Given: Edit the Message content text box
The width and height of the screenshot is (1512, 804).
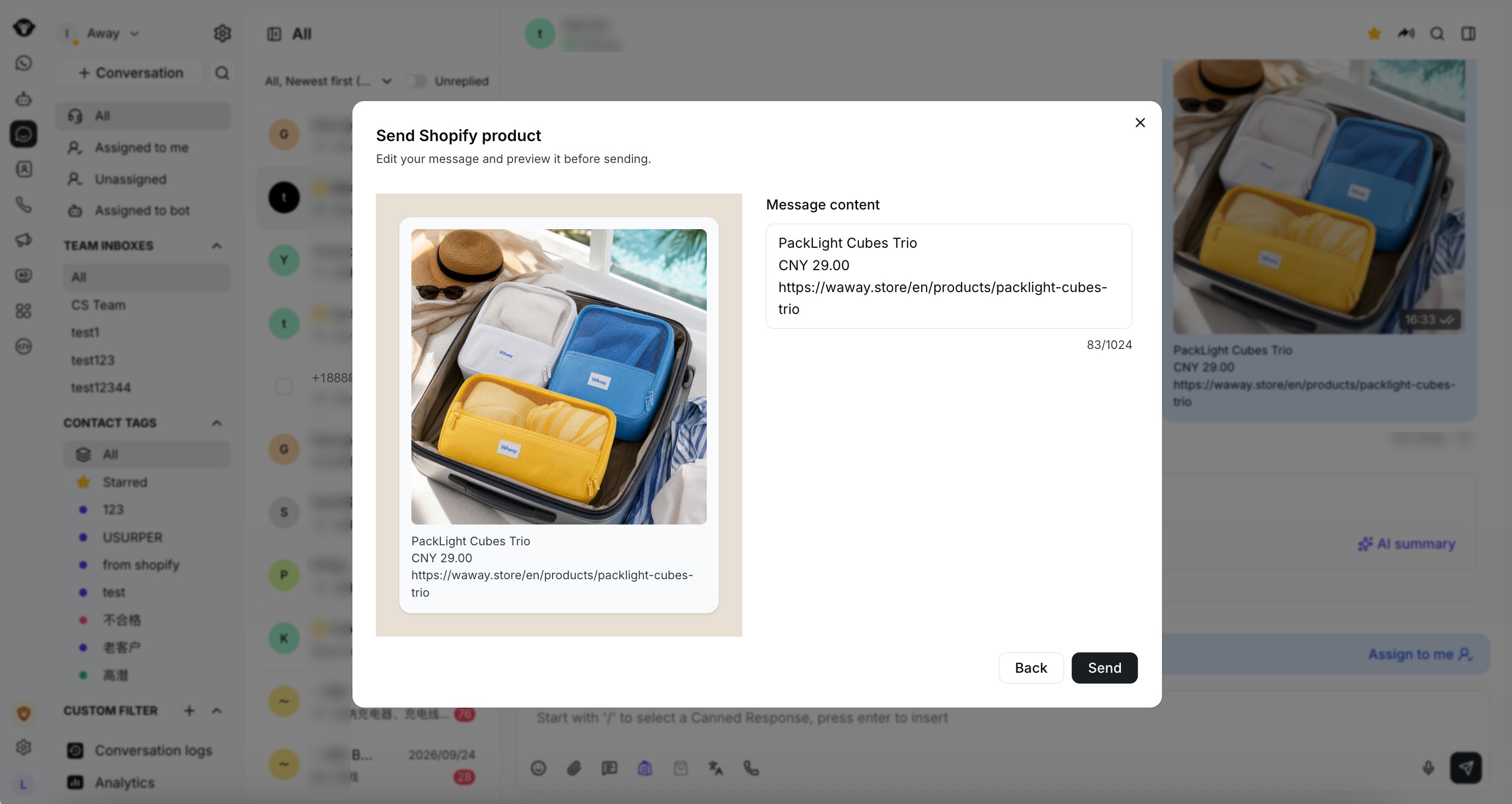Looking at the screenshot, I should [949, 276].
